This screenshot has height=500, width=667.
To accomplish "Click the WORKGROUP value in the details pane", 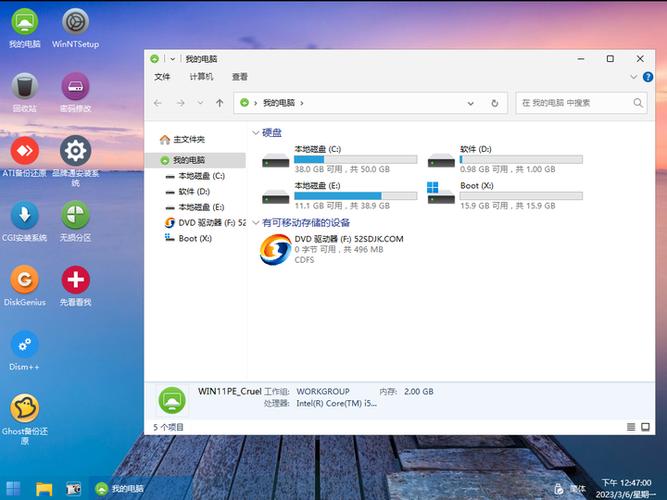I will [x=323, y=391].
